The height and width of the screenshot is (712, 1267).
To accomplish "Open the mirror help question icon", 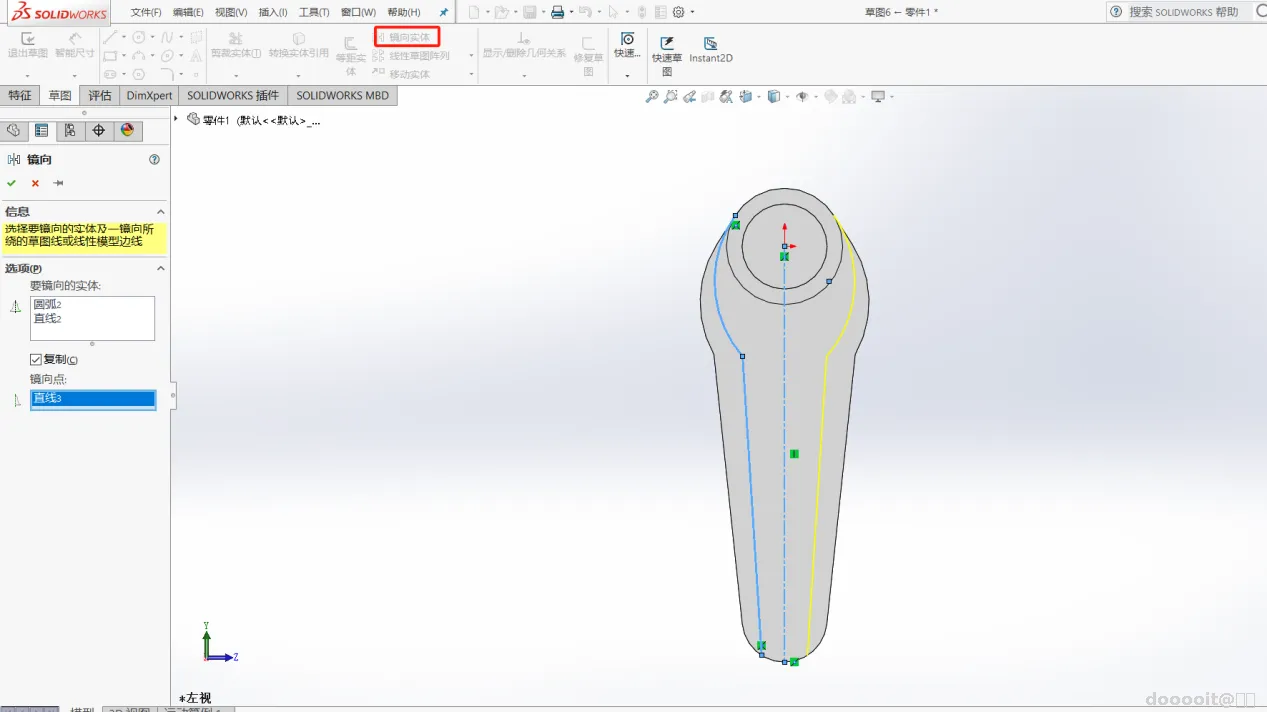I will [154, 159].
